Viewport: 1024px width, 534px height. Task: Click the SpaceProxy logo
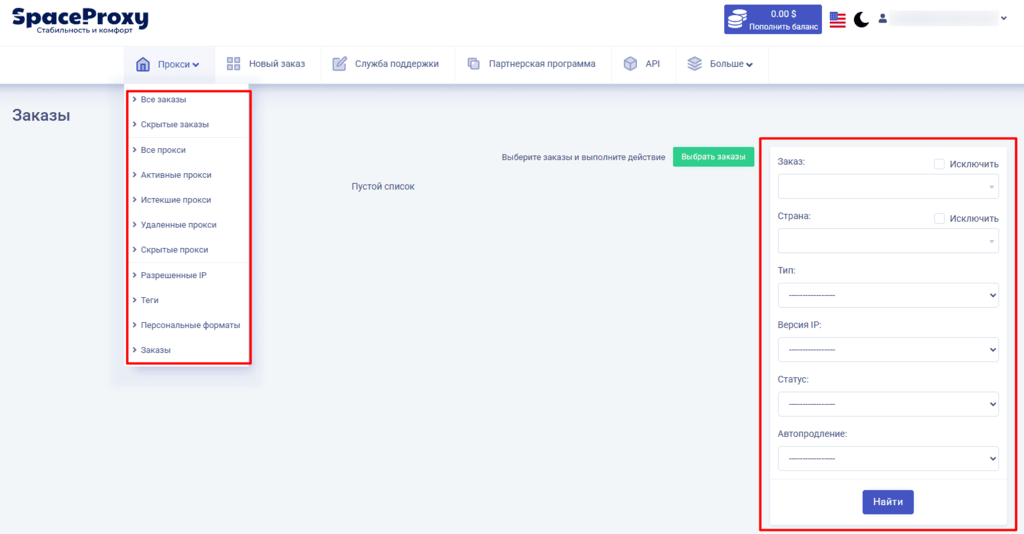(x=80, y=20)
